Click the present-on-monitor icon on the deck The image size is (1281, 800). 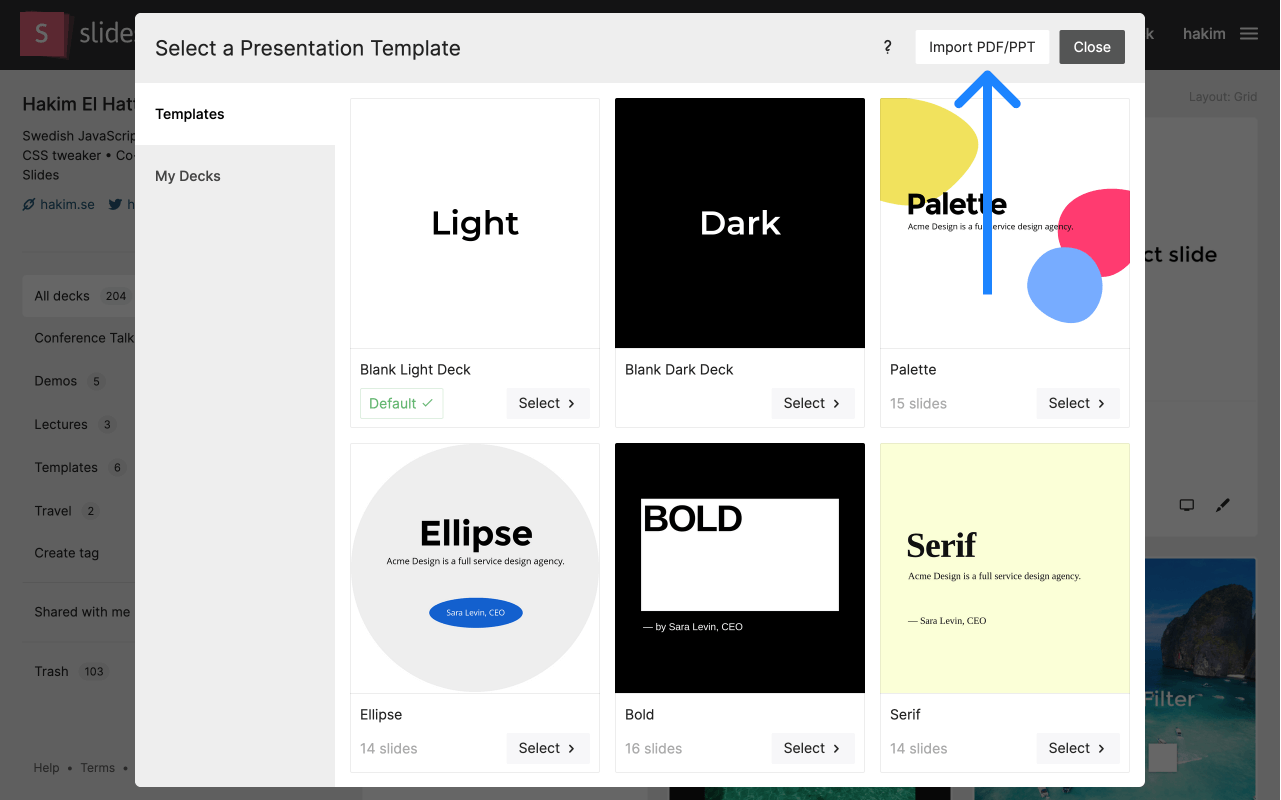(x=1186, y=505)
